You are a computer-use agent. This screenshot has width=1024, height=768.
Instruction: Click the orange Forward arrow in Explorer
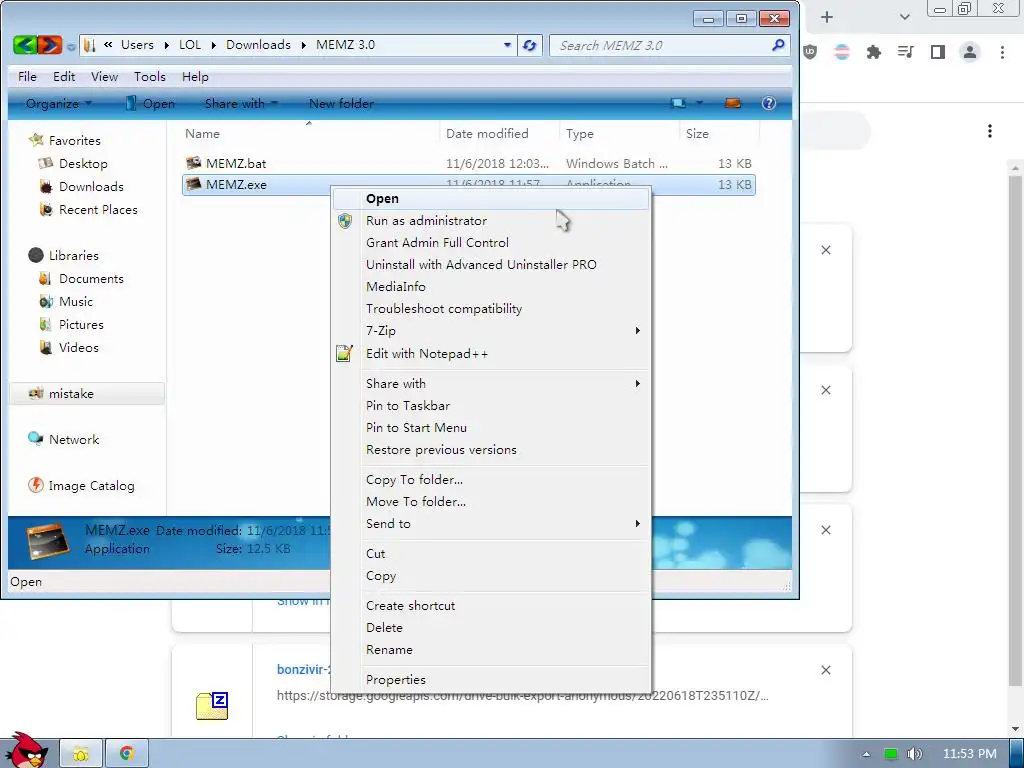pyautogui.click(x=50, y=45)
